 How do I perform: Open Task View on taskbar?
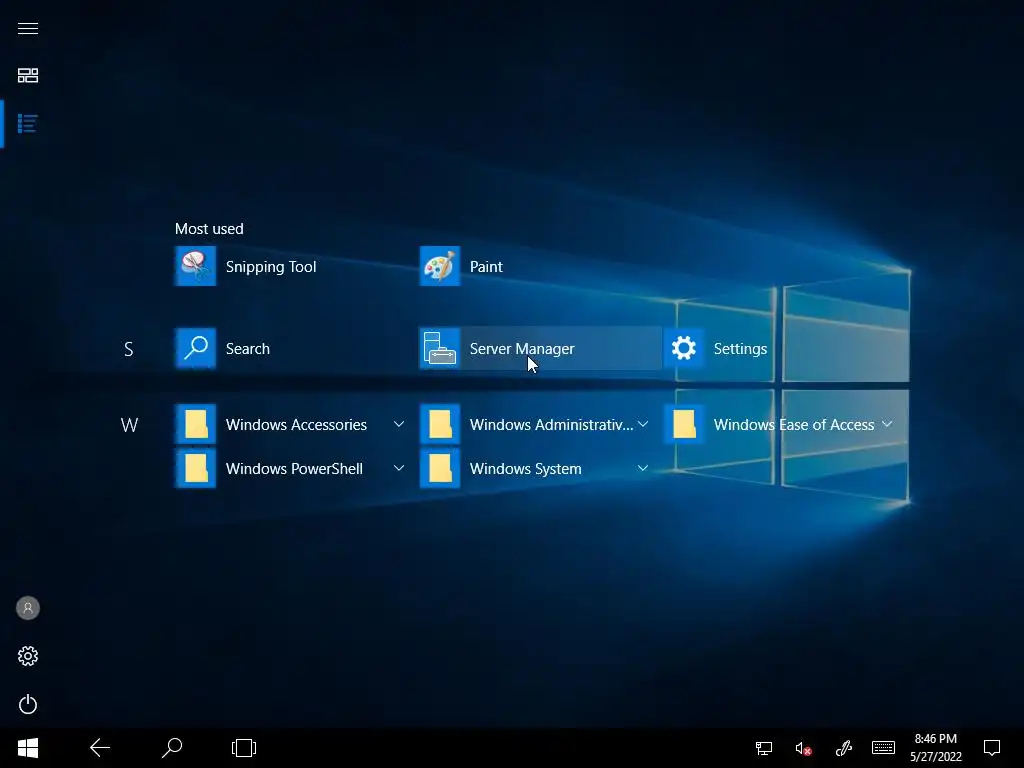coord(244,748)
